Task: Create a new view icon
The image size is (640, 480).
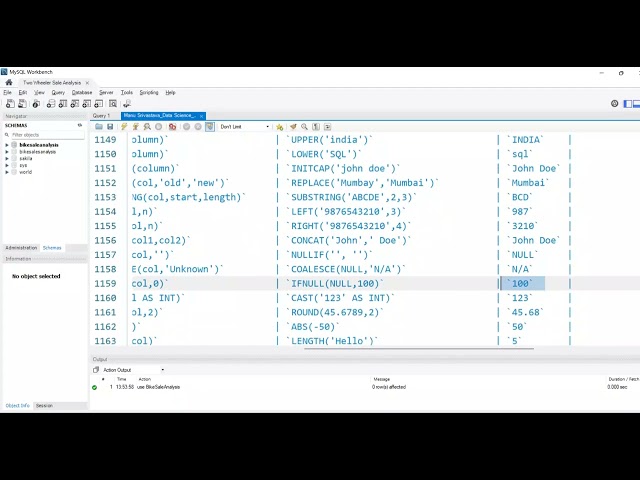Action: (75, 104)
